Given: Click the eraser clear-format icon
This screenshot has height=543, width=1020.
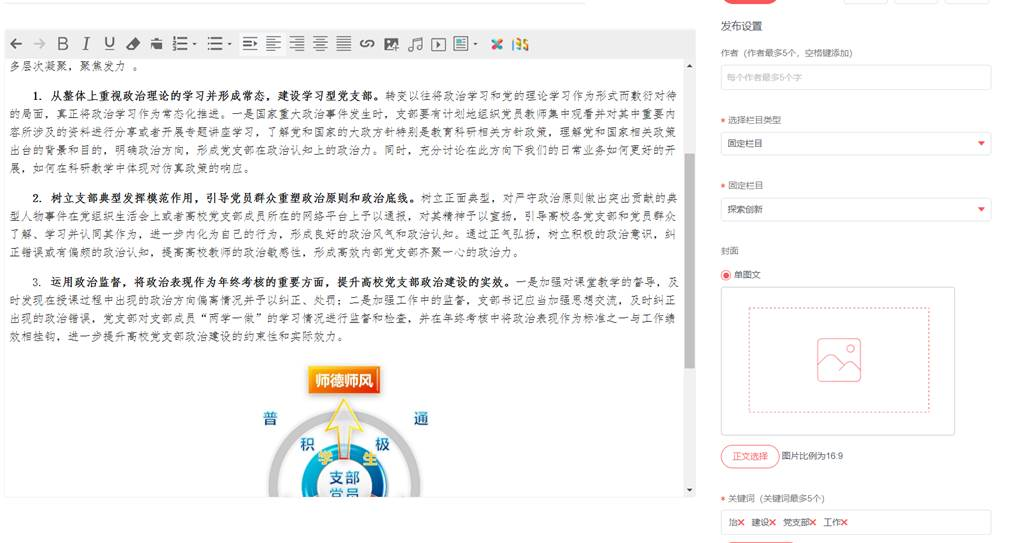Looking at the screenshot, I should tap(133, 44).
